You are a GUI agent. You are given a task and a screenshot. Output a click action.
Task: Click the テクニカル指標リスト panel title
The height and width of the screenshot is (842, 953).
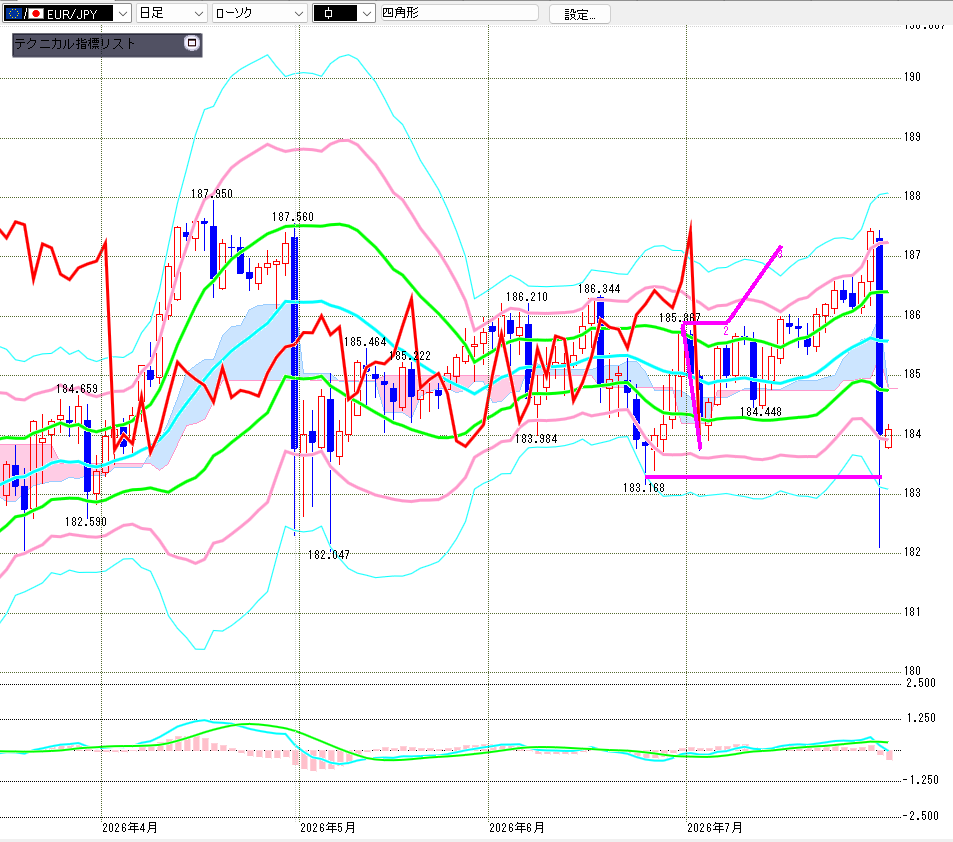click(74, 44)
